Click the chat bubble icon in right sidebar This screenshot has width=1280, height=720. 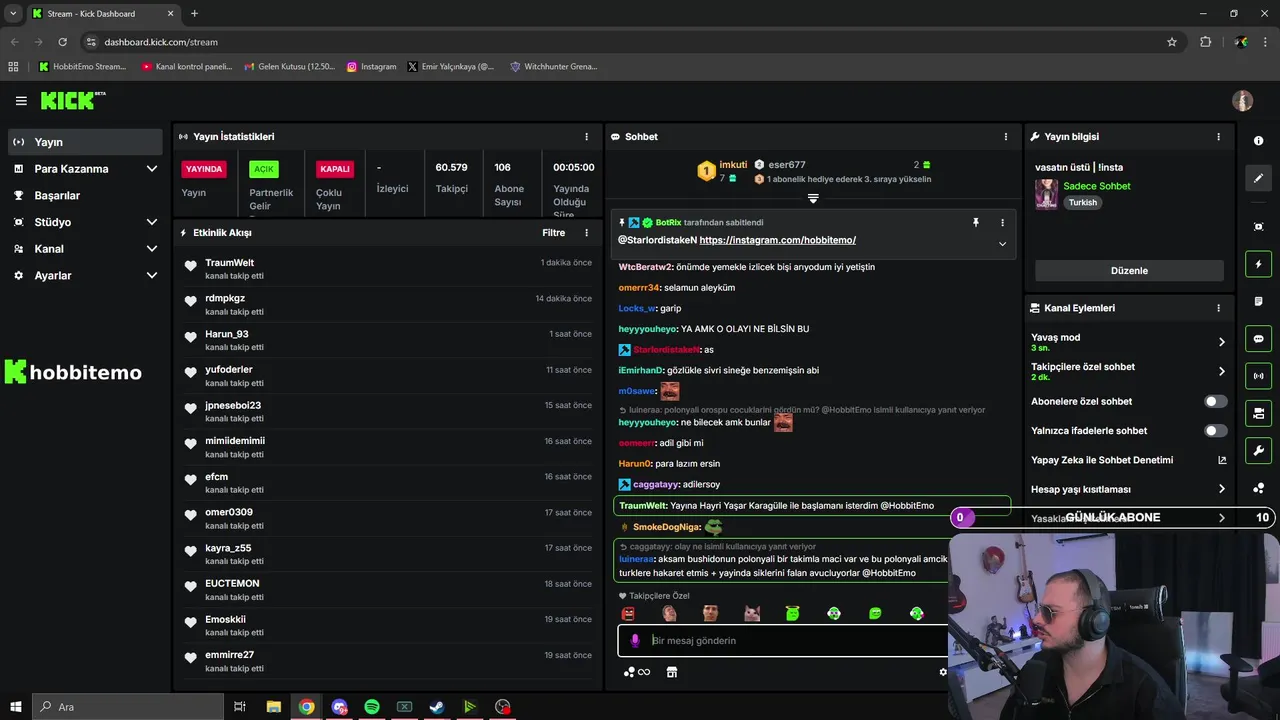pos(1258,339)
